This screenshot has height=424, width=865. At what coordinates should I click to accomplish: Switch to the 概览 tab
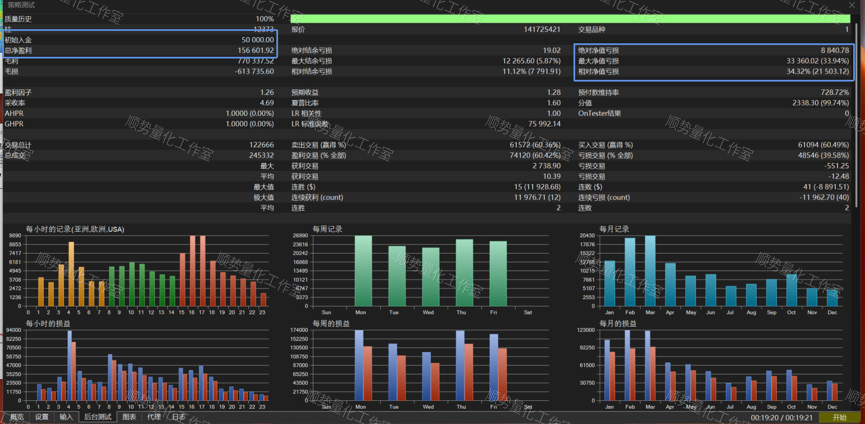(x=17, y=417)
